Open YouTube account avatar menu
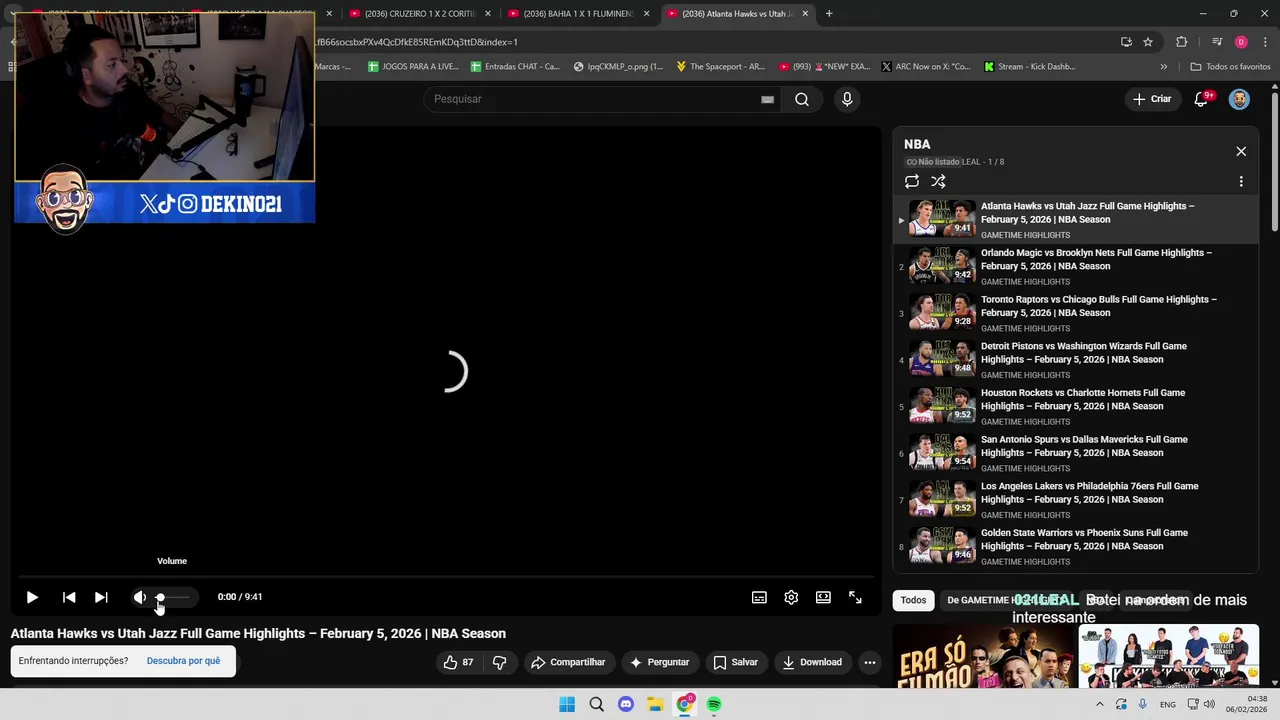Screen dimensions: 1280x720 pos(1239,99)
